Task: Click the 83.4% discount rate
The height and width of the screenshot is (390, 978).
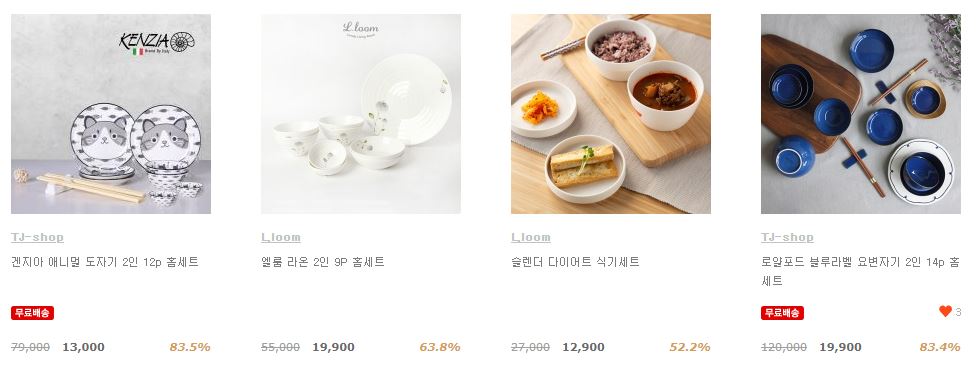Action: coord(940,347)
